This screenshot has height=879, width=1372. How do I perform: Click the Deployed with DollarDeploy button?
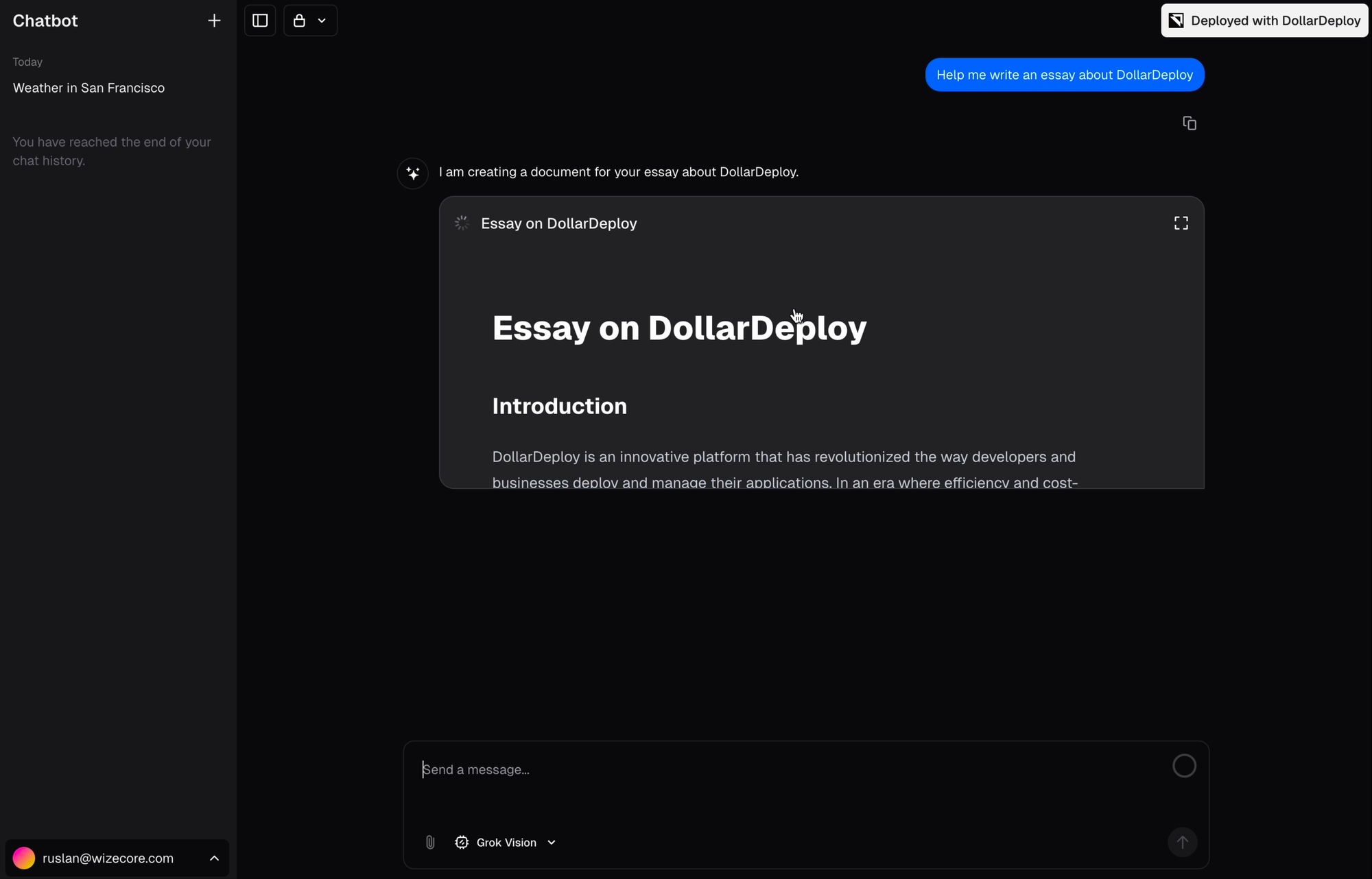1264,21
